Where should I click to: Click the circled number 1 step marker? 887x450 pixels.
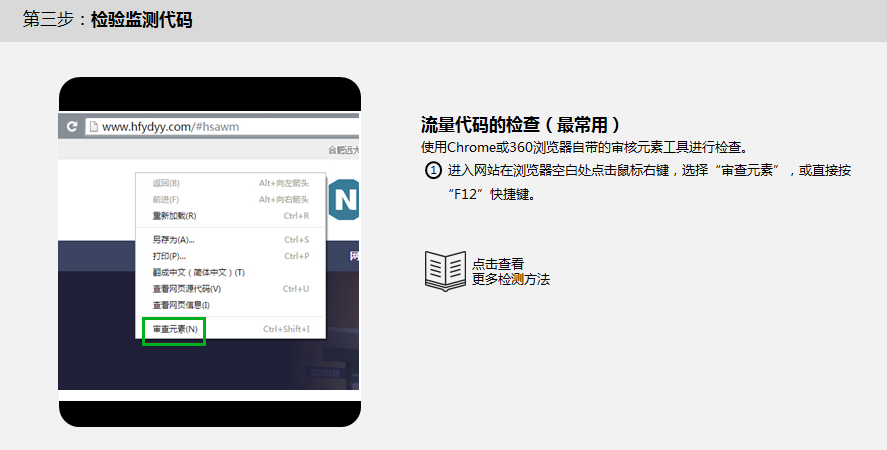(x=433, y=171)
